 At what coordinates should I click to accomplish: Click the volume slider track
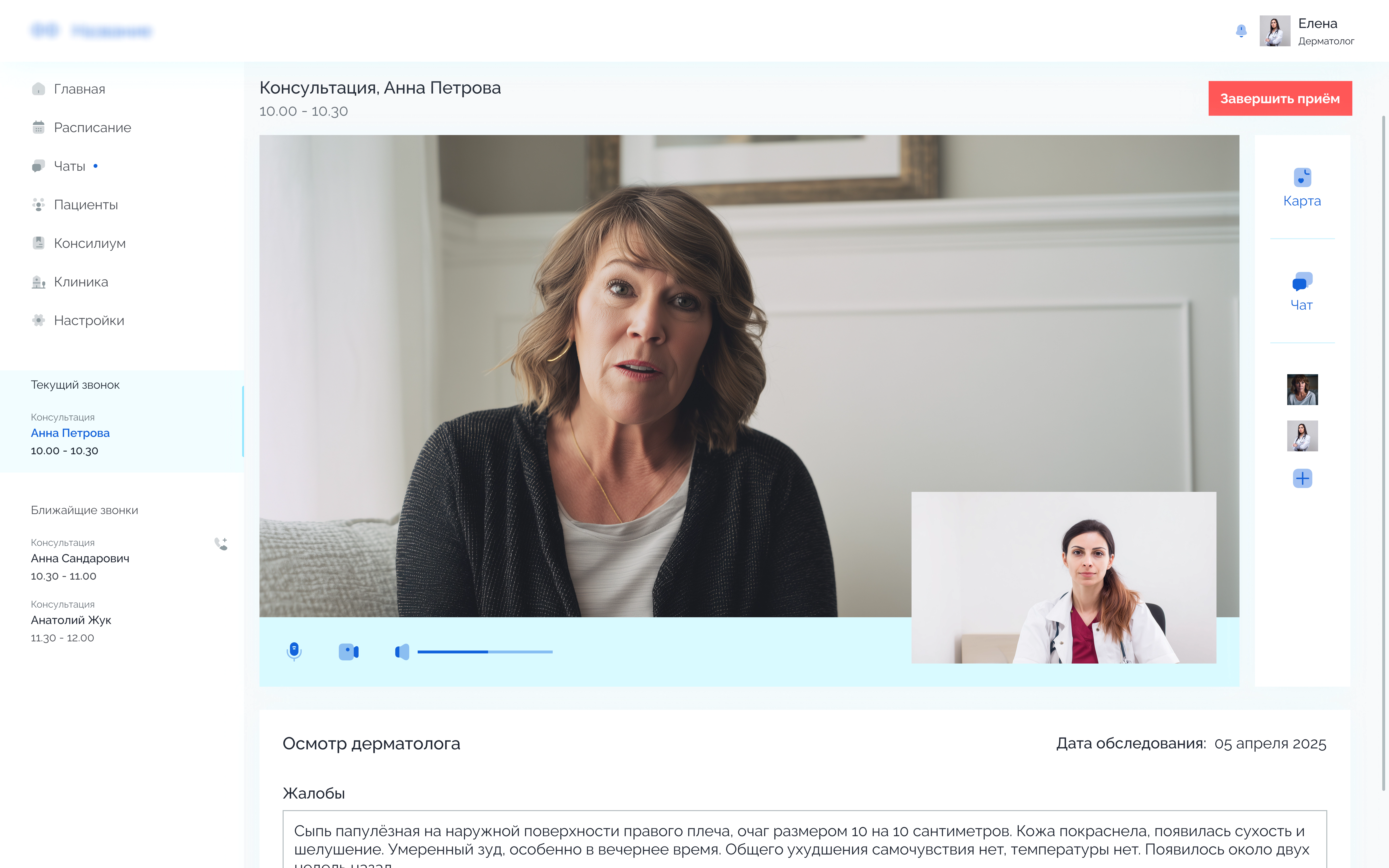tap(484, 651)
